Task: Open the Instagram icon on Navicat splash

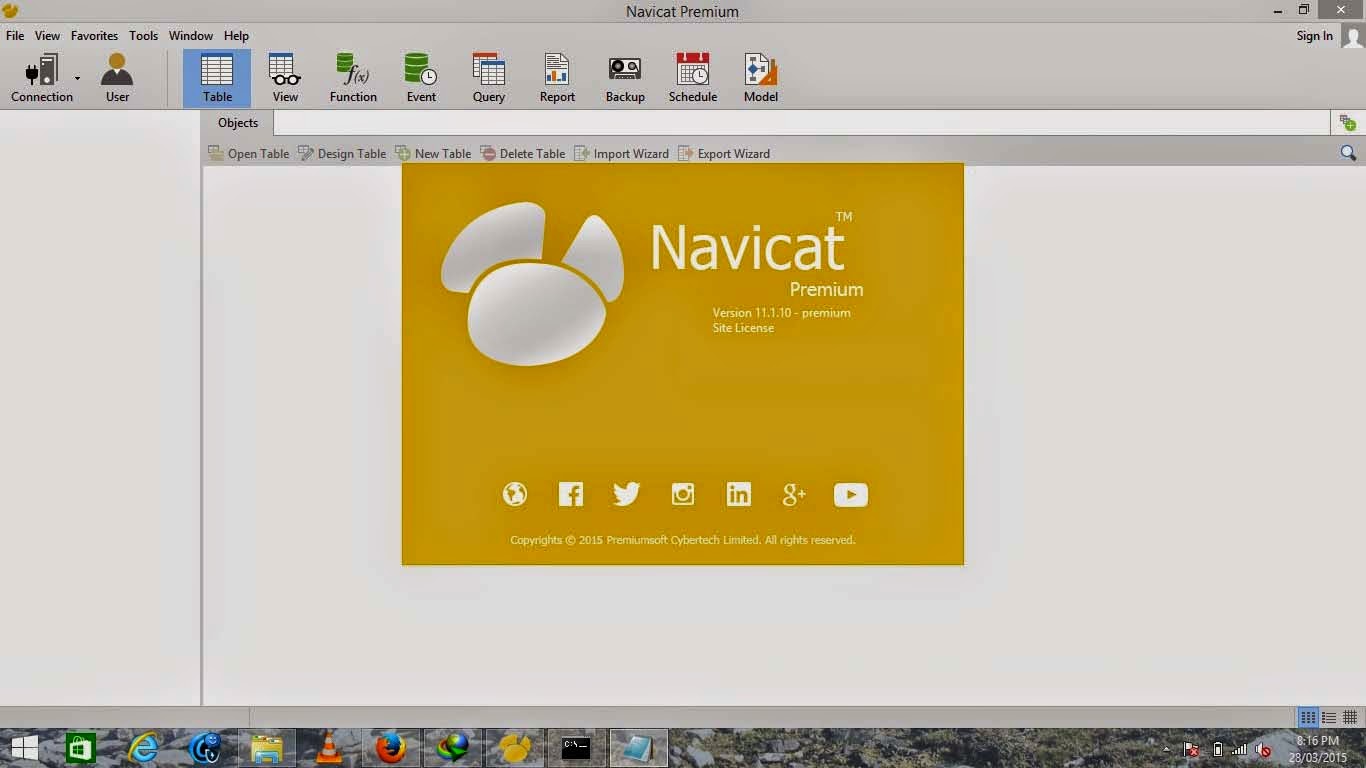Action: point(683,494)
